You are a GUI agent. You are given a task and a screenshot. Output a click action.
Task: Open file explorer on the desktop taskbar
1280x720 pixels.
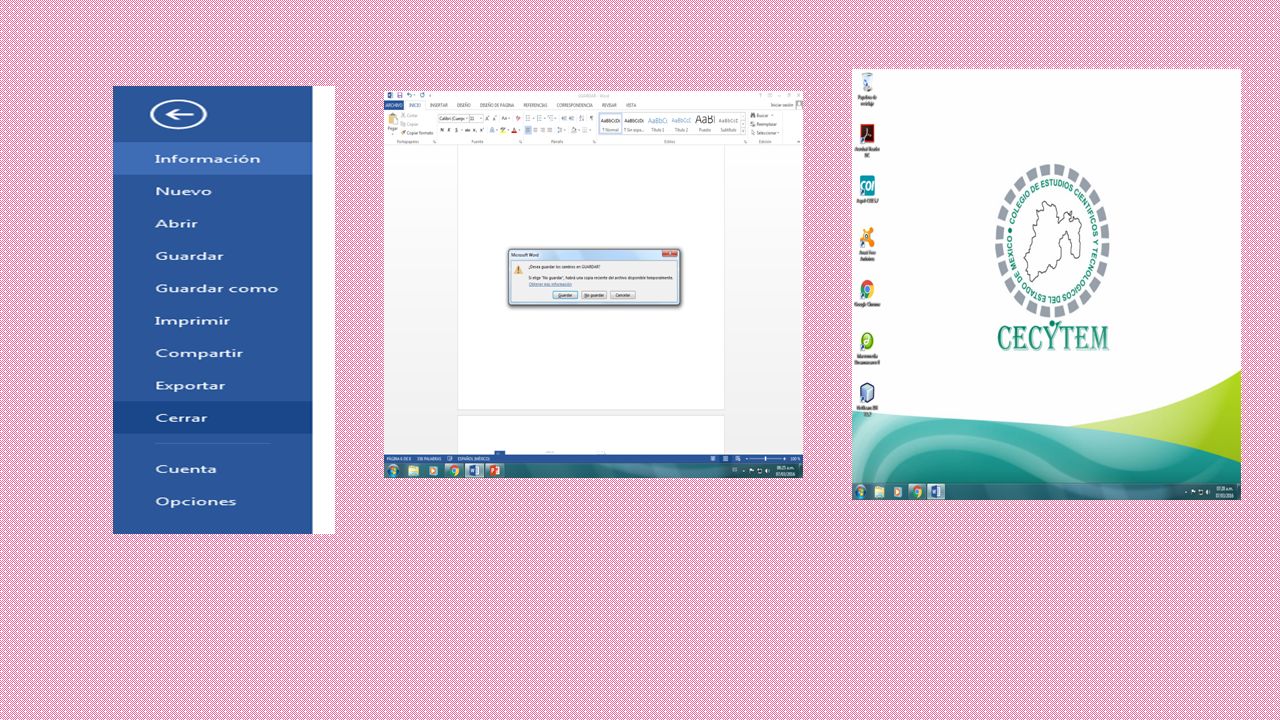(880, 492)
